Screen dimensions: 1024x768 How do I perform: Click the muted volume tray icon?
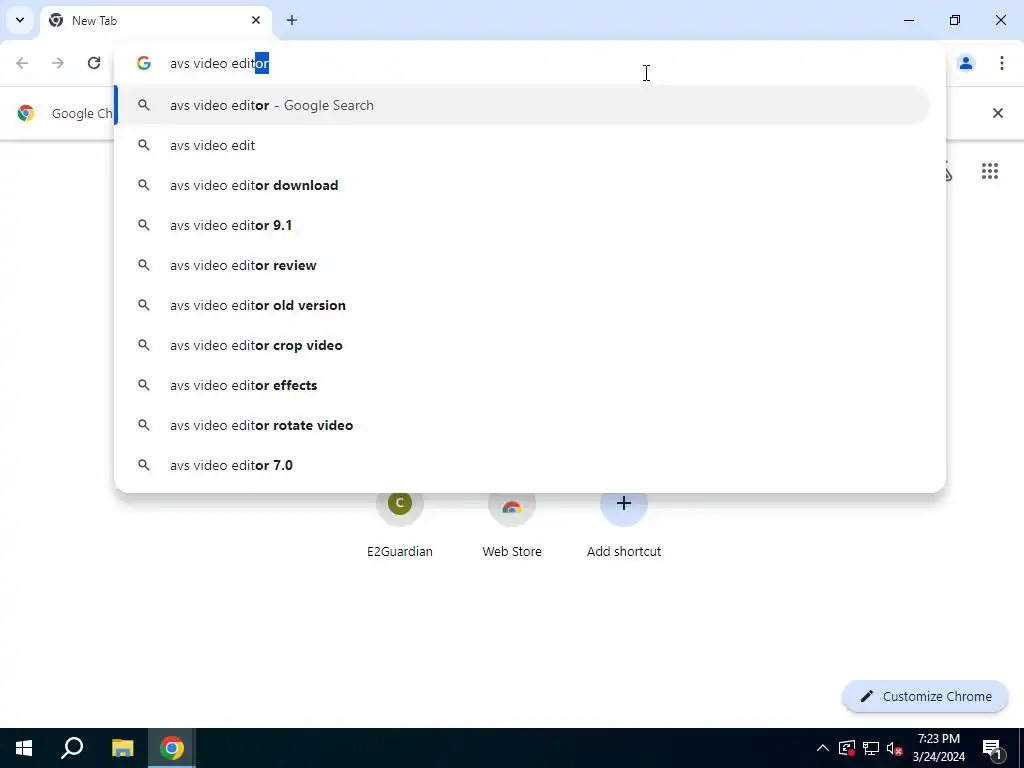[895, 748]
